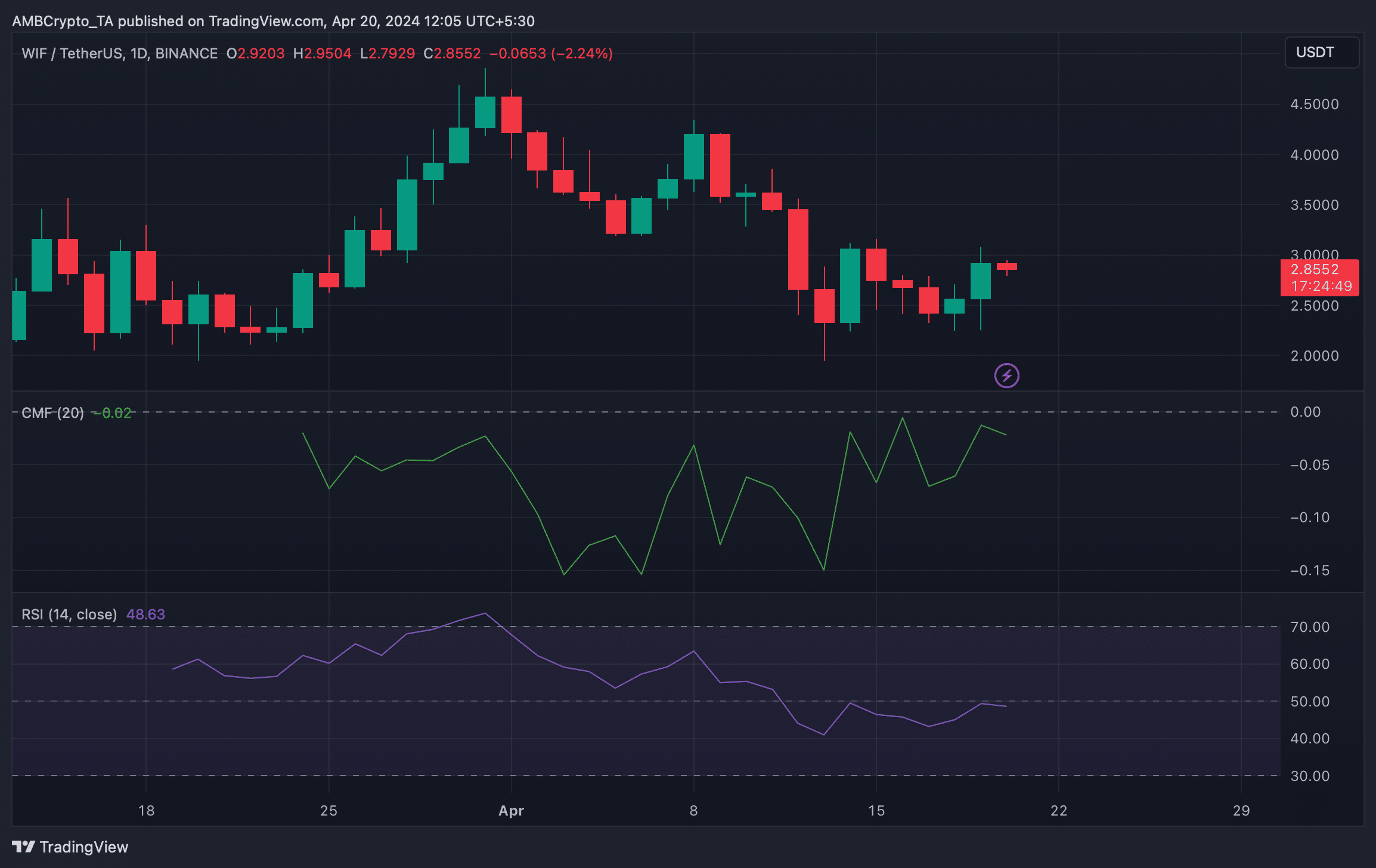1376x868 pixels.
Task: Click the −0.10 CMF axis label
Action: pyautogui.click(x=1310, y=517)
